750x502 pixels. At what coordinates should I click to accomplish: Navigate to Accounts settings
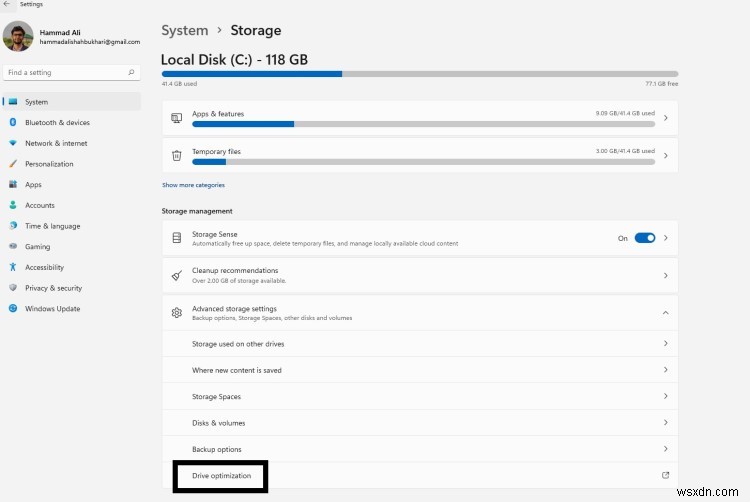[72, 205]
